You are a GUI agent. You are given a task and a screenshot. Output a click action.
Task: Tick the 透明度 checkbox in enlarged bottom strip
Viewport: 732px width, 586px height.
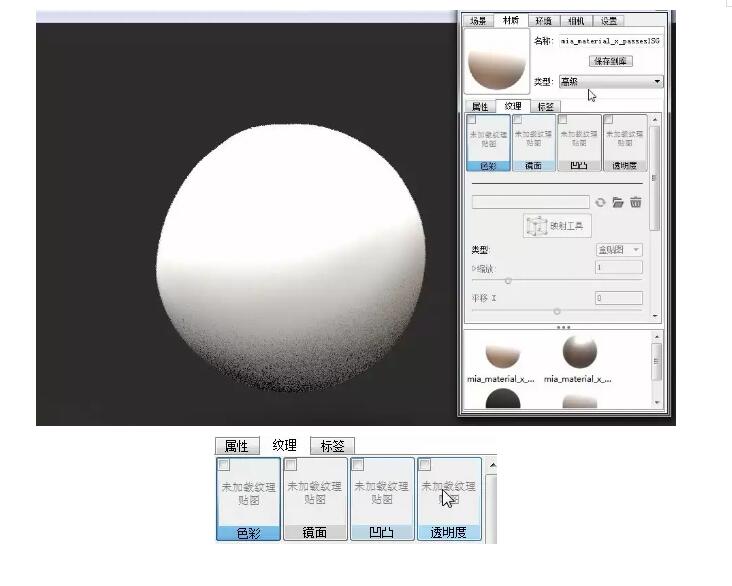(x=425, y=465)
